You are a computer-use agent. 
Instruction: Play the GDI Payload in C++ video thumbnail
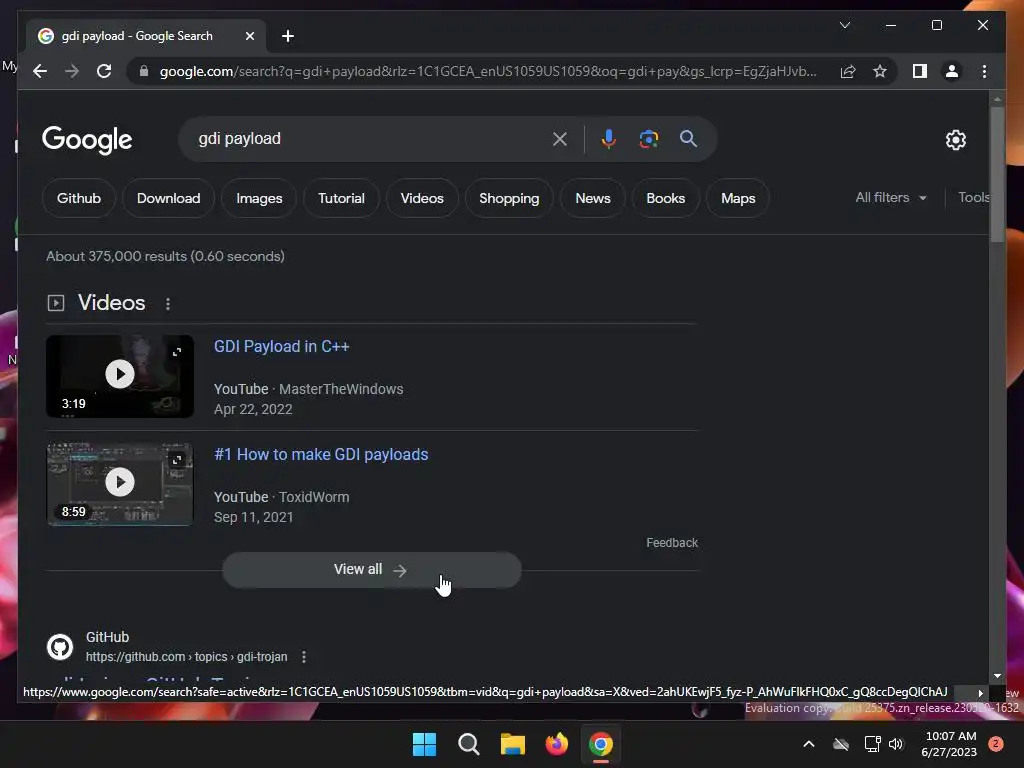(x=120, y=376)
